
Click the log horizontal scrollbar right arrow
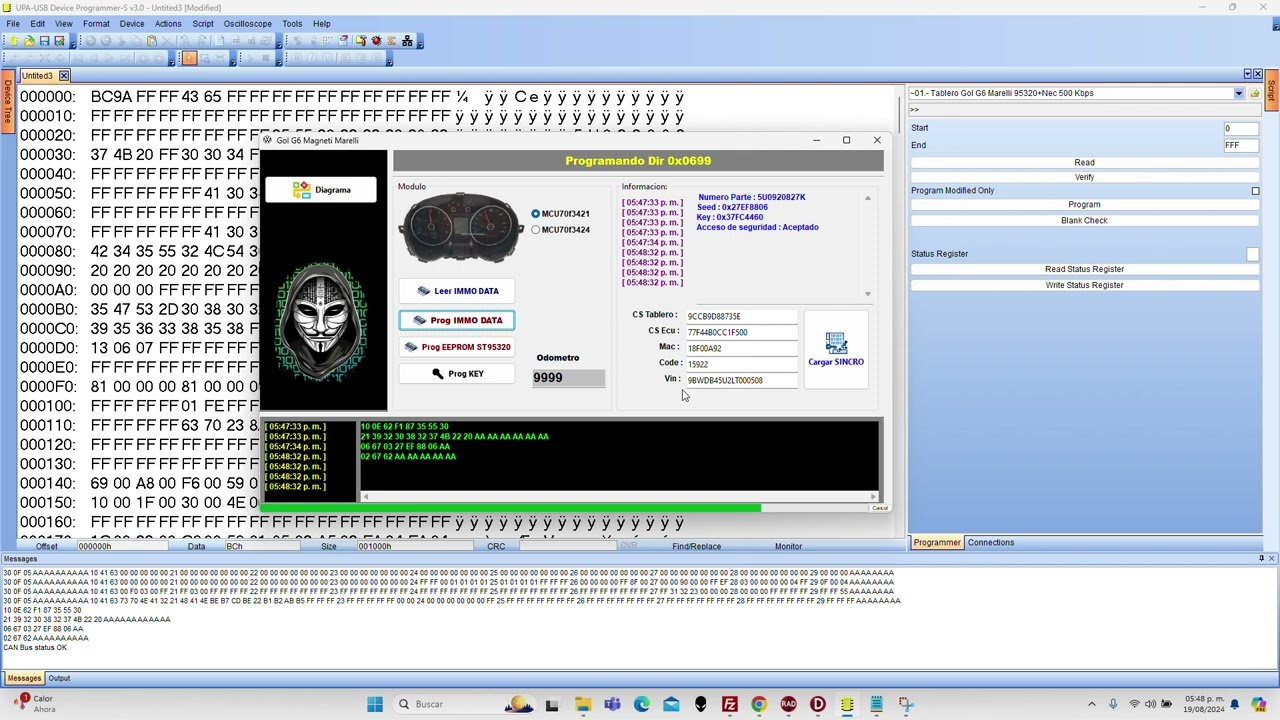tap(874, 497)
